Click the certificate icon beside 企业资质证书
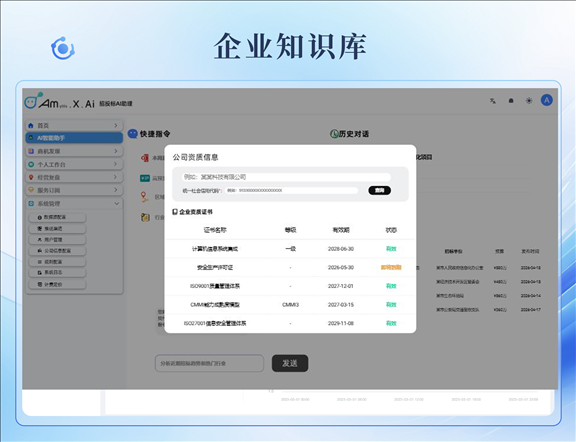This screenshot has width=576, height=442. (175, 212)
